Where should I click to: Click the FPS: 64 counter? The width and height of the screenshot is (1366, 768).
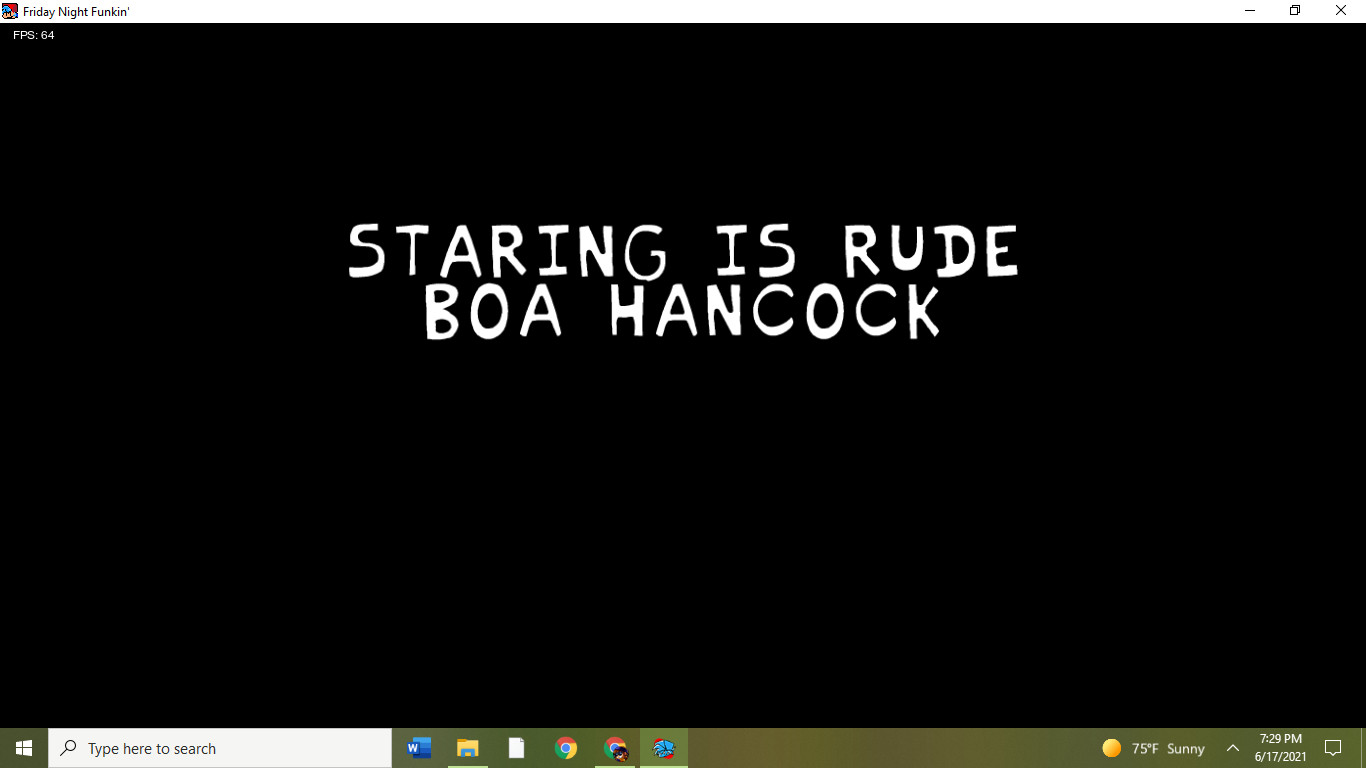(x=34, y=35)
